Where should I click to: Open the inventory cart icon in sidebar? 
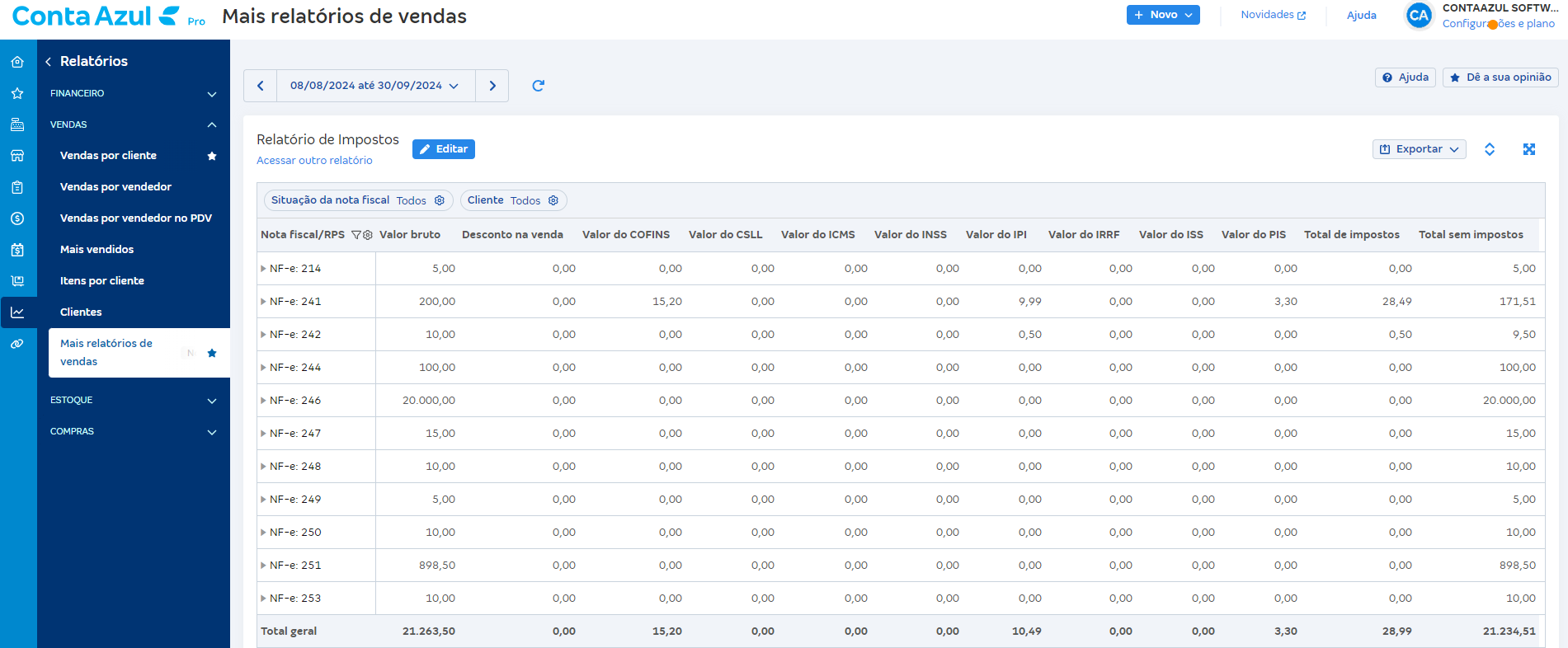17,281
